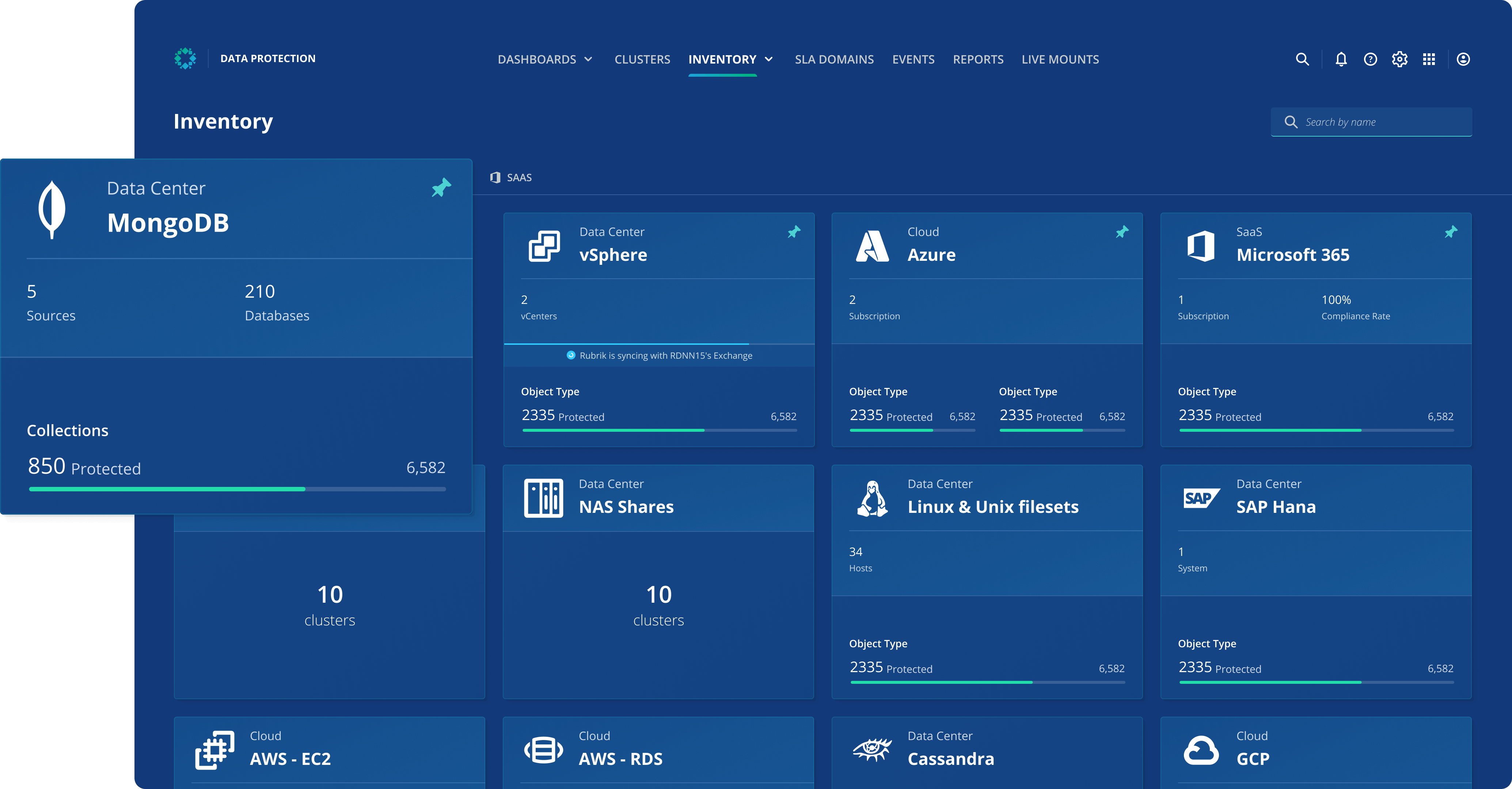Screen dimensions: 1512x789
Task: Open the AWS - EC2 card title
Action: tap(290, 758)
